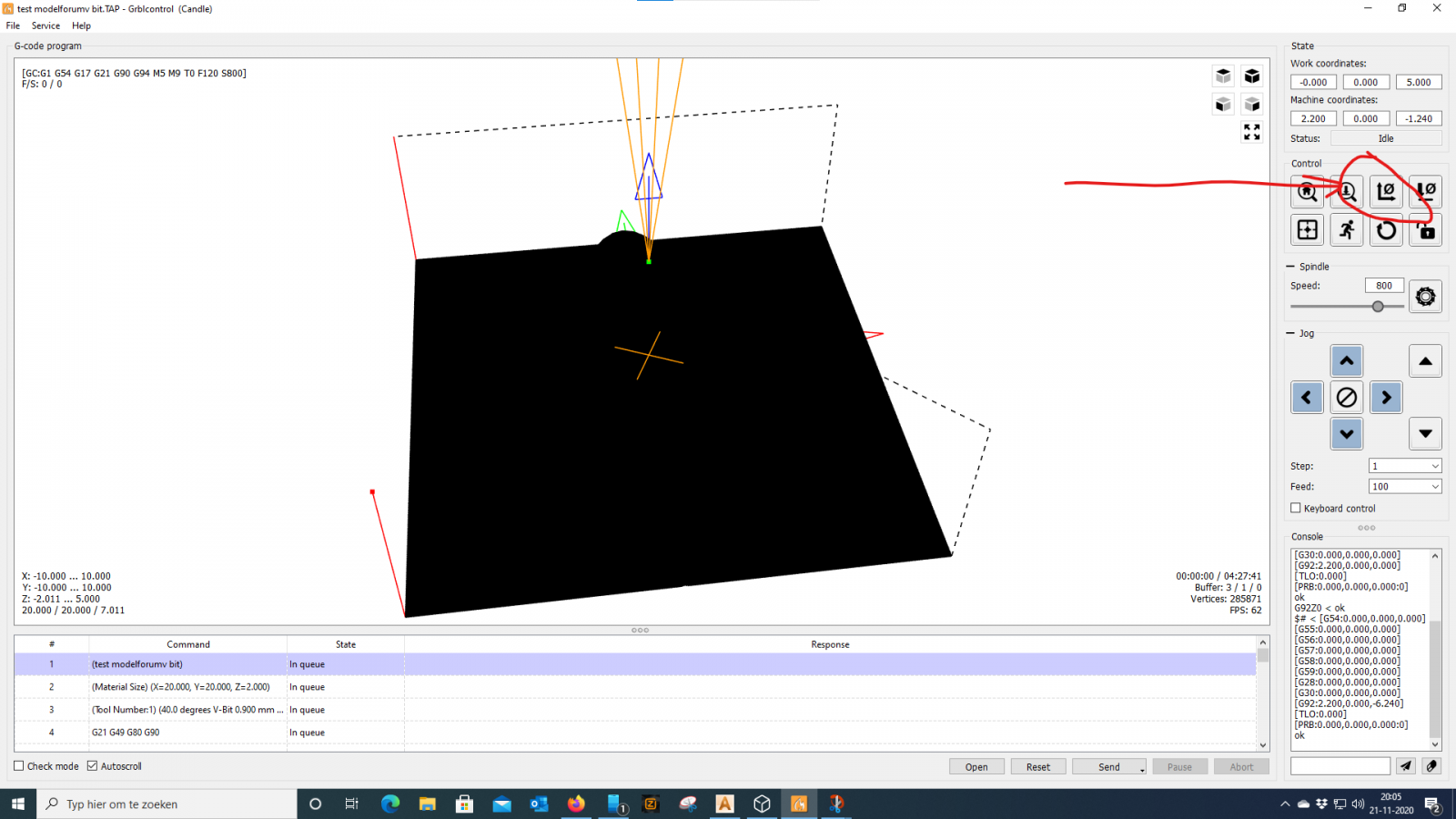This screenshot has height=819, width=1456.
Task: Open the File menu
Action: click(13, 25)
